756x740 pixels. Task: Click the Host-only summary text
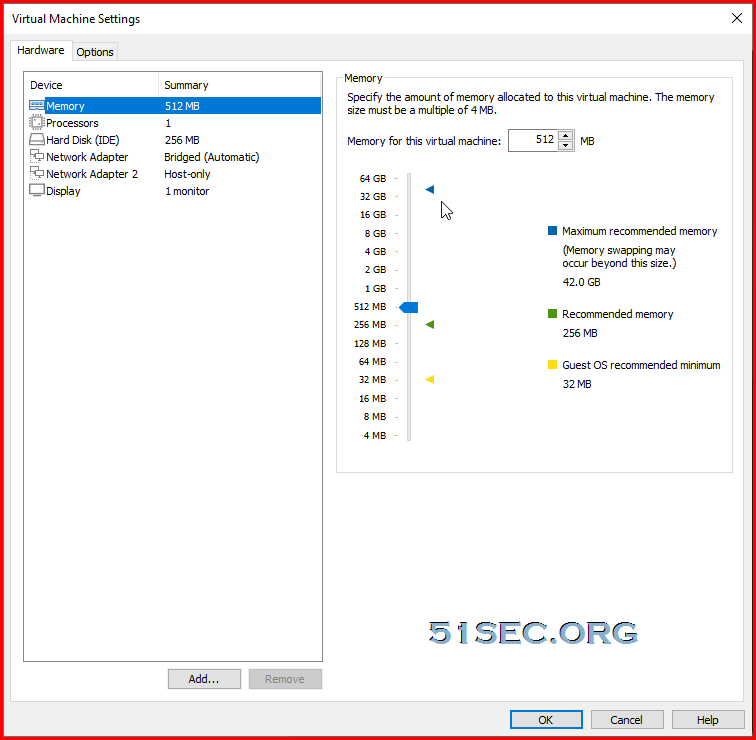188,174
